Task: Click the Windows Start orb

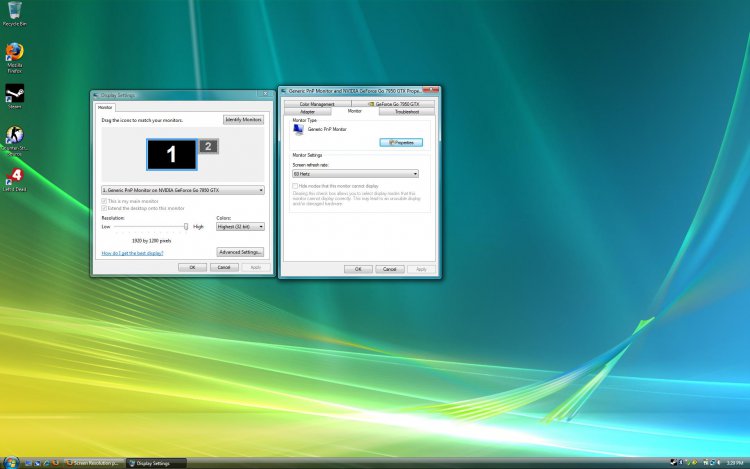Action: tap(9, 463)
